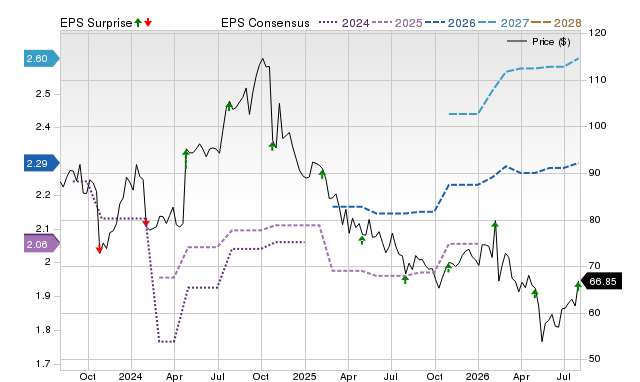Click the EPS Consensus label
The width and height of the screenshot is (640, 382).
[265, 23]
